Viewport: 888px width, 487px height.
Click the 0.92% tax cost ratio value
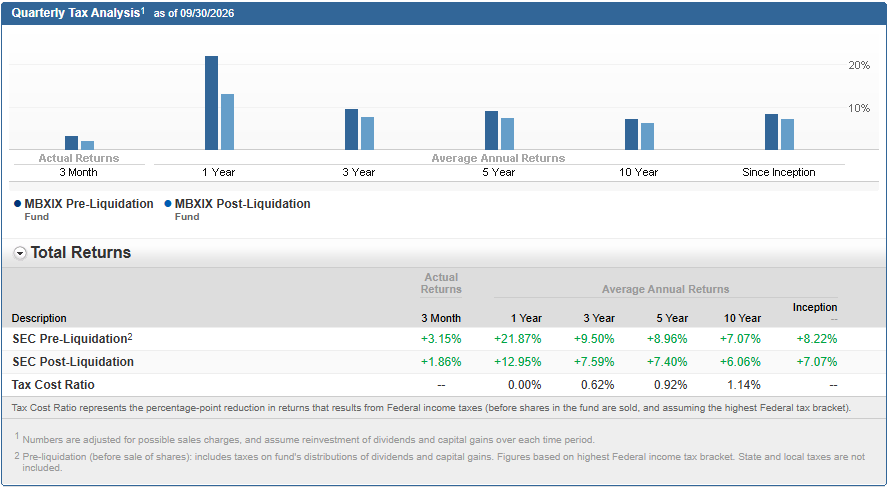coord(671,385)
